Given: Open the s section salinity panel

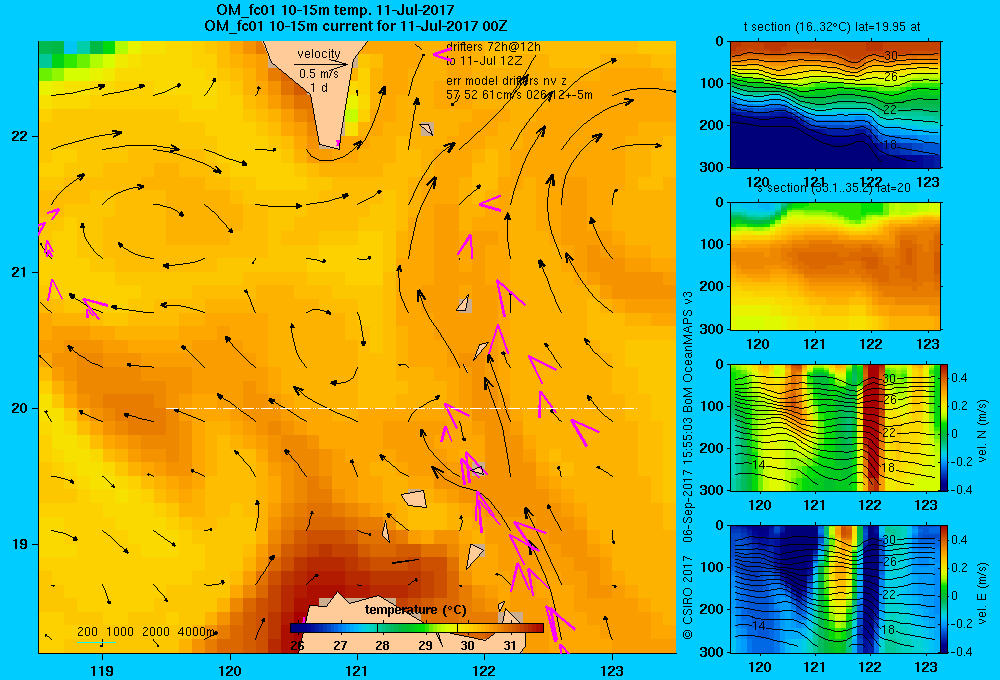Looking at the screenshot, I should point(835,266).
